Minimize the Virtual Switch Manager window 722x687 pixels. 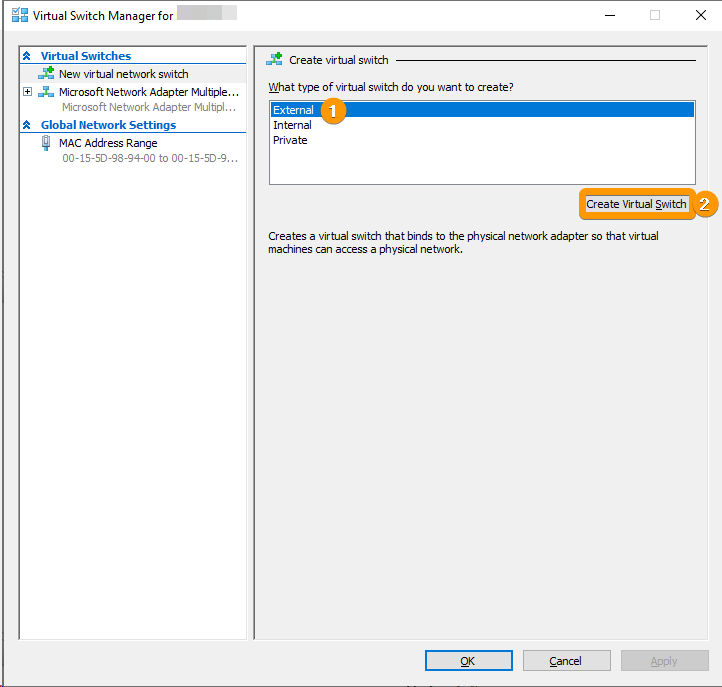point(610,15)
